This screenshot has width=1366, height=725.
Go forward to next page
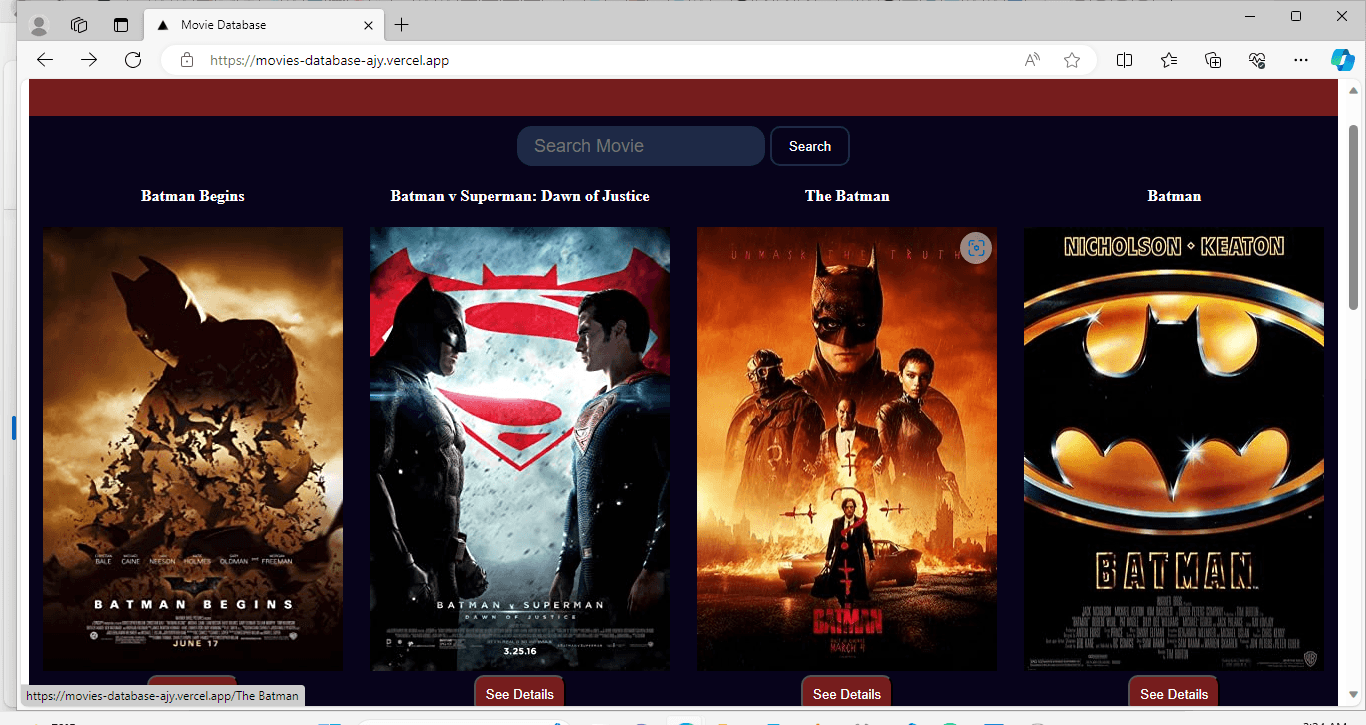(89, 60)
